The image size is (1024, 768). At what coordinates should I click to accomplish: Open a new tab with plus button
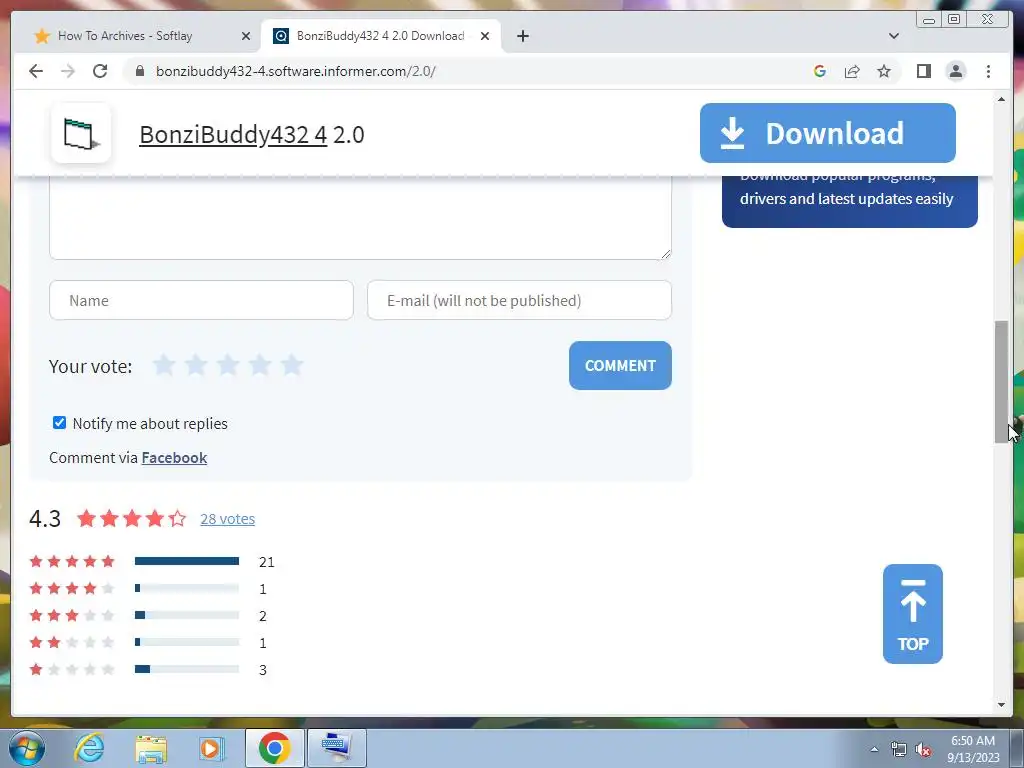pos(523,36)
